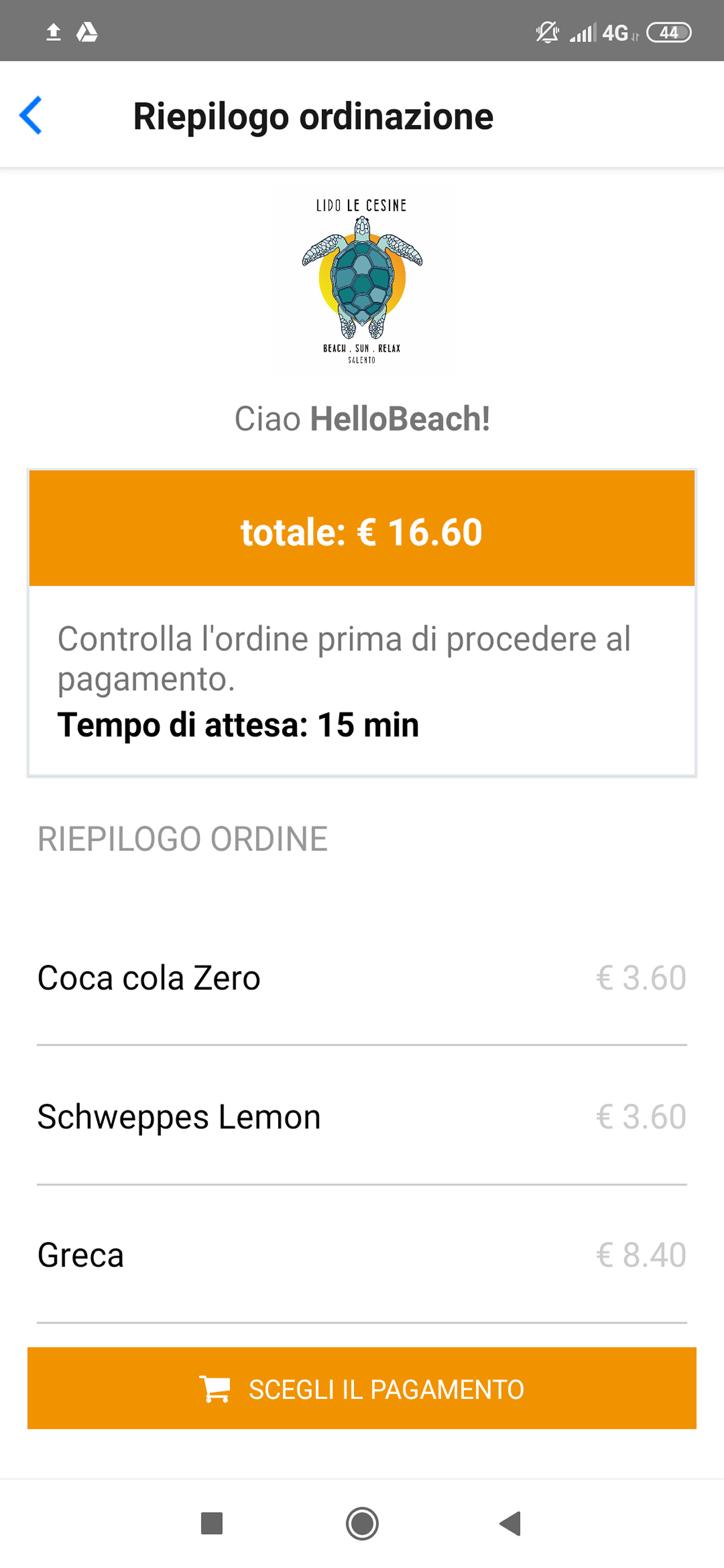Select the Greca order item

81,1255
